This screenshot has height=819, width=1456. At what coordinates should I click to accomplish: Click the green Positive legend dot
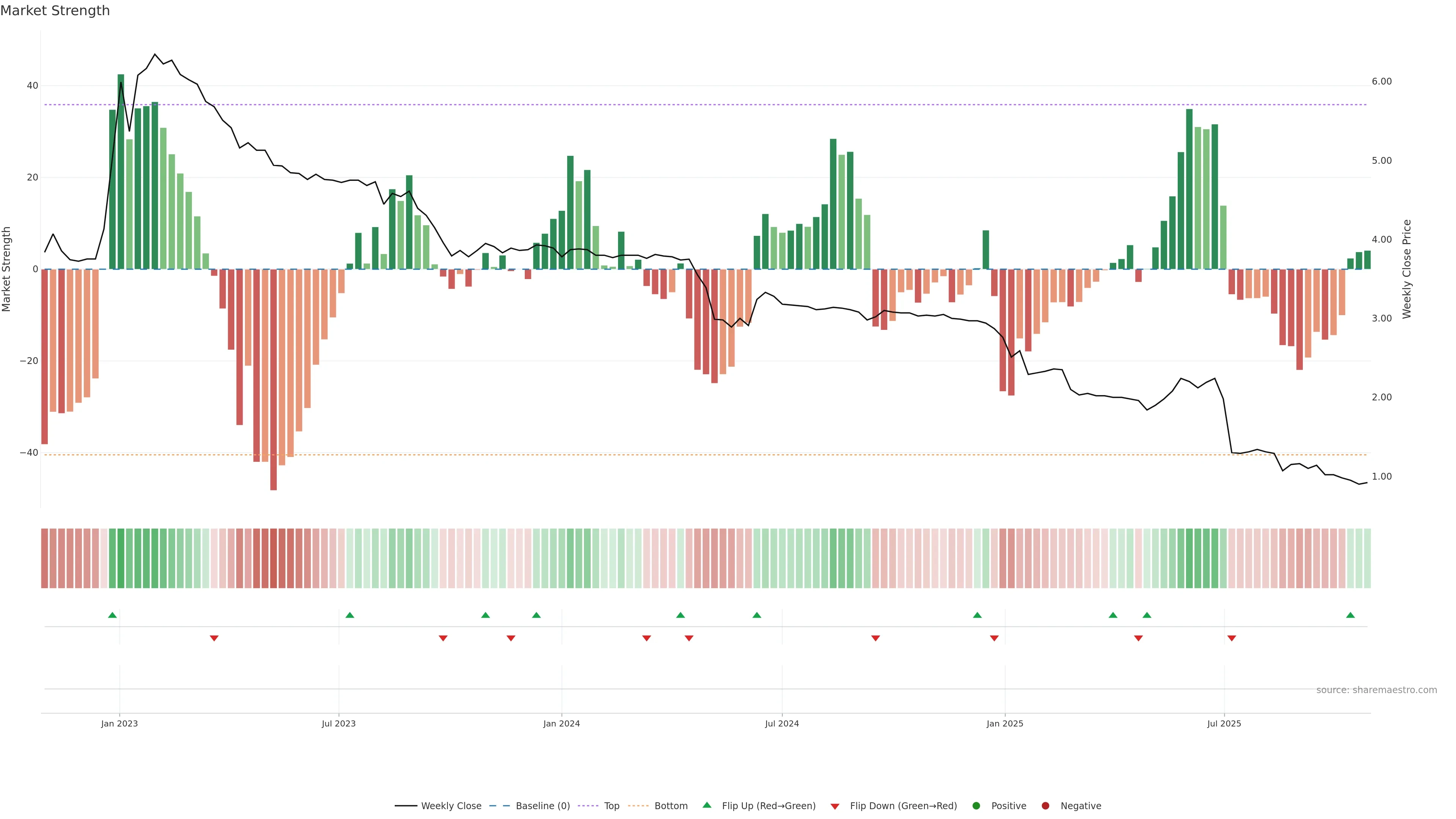976,806
